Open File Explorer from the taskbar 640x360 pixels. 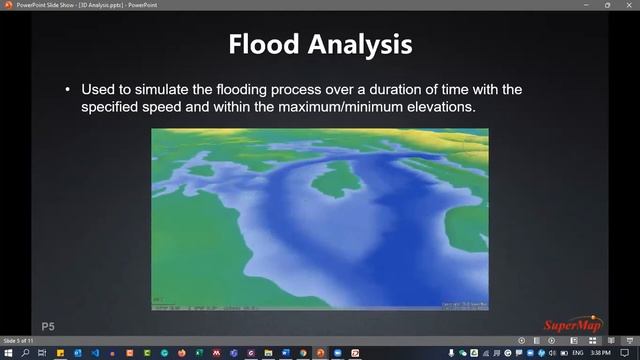(268, 353)
